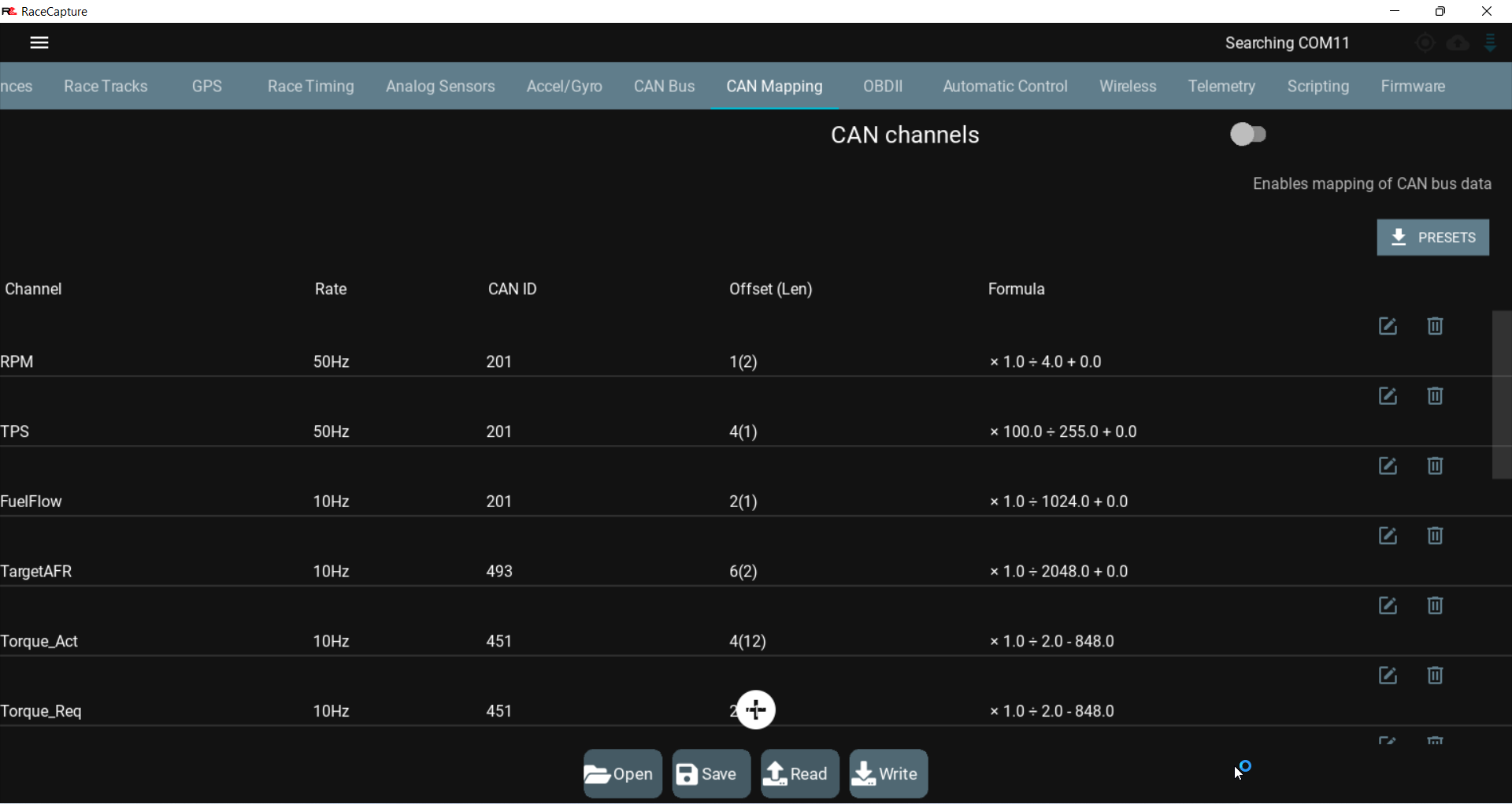Edit the Torque_Req channel mapping
1512x804 pixels.
[1388, 676]
